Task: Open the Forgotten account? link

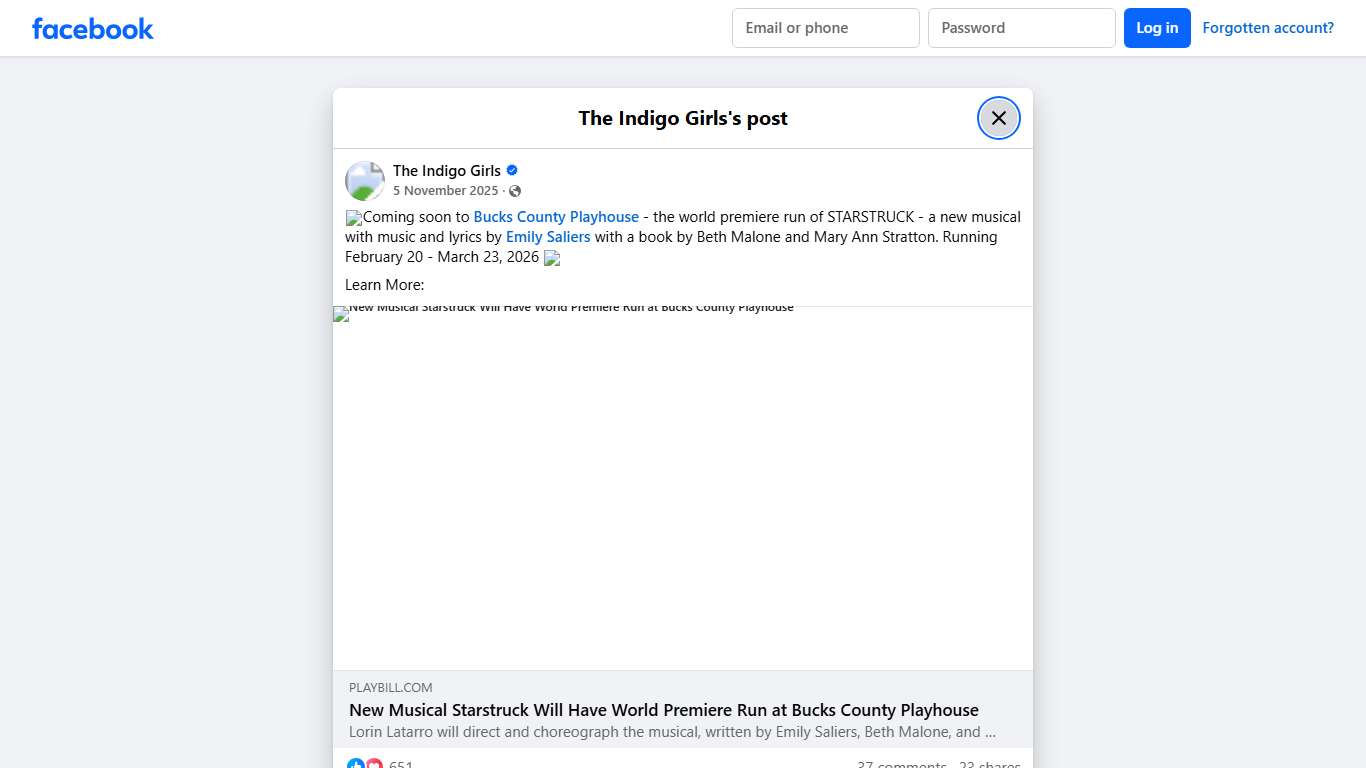Action: coord(1268,28)
